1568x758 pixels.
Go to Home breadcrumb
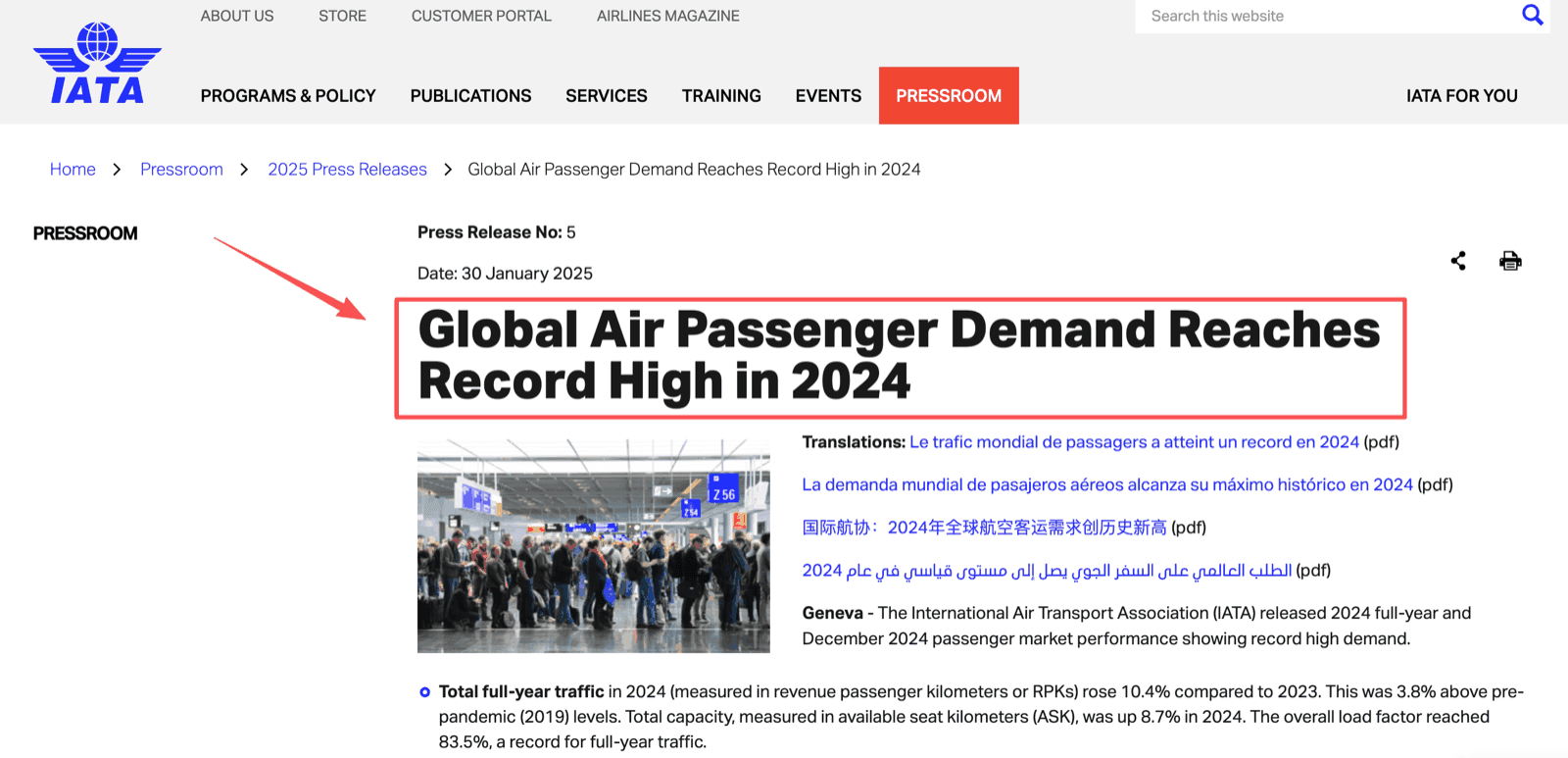pos(73,170)
